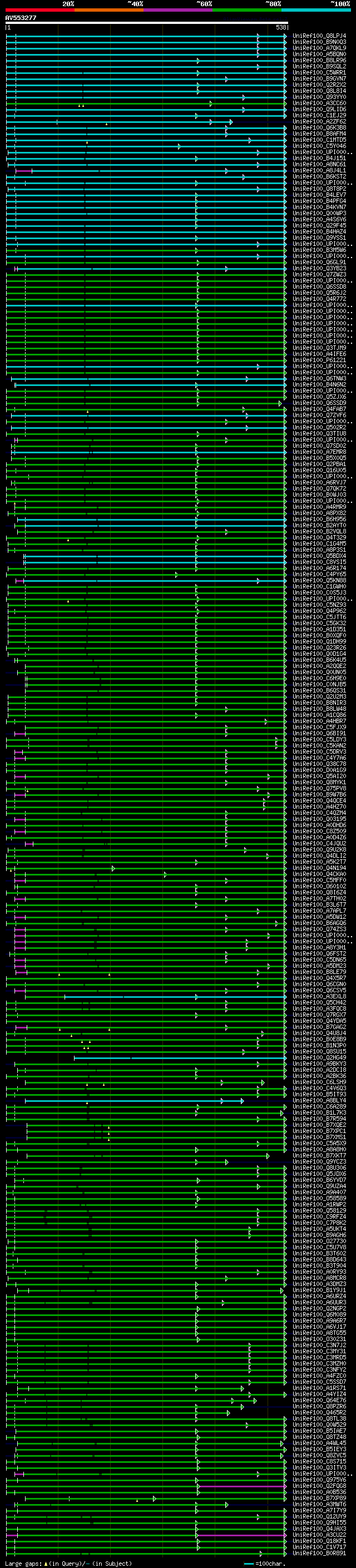Image resolution: width=356 pixels, height=1568 pixels.
Task: Select hit label UniRef100_B4J151
Action: [x=319, y=159]
